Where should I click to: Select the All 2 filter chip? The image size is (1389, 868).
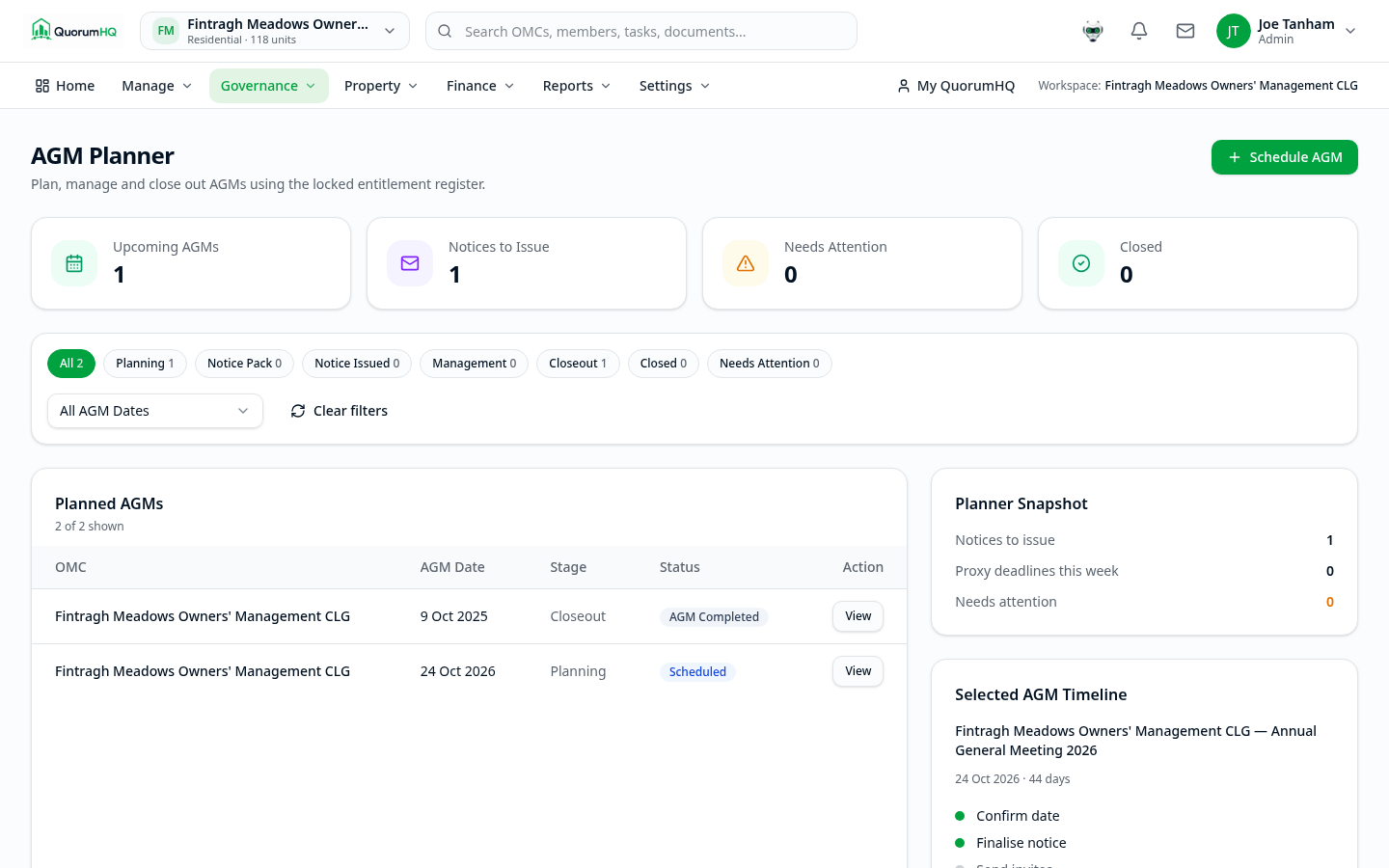(x=71, y=364)
